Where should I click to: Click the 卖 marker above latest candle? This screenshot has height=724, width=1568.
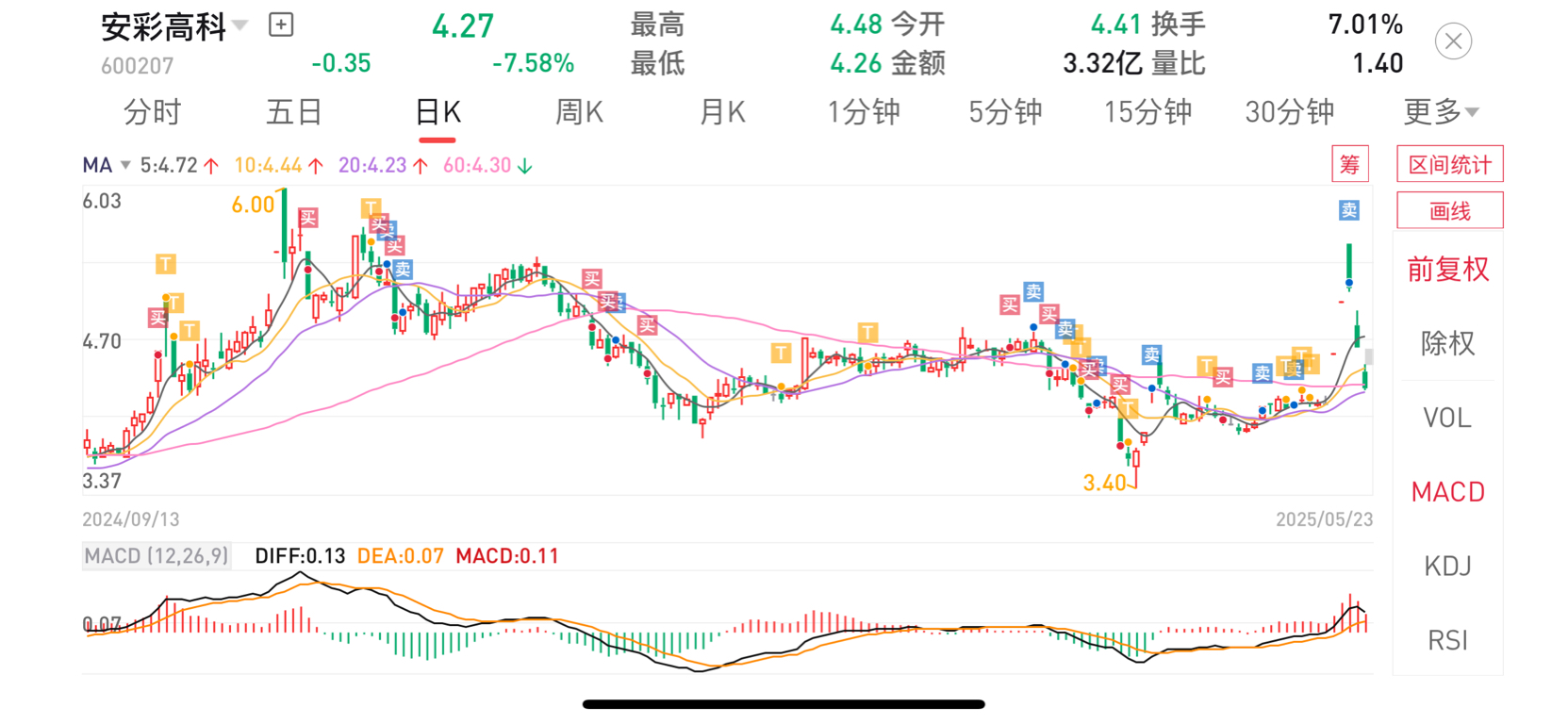1349,210
